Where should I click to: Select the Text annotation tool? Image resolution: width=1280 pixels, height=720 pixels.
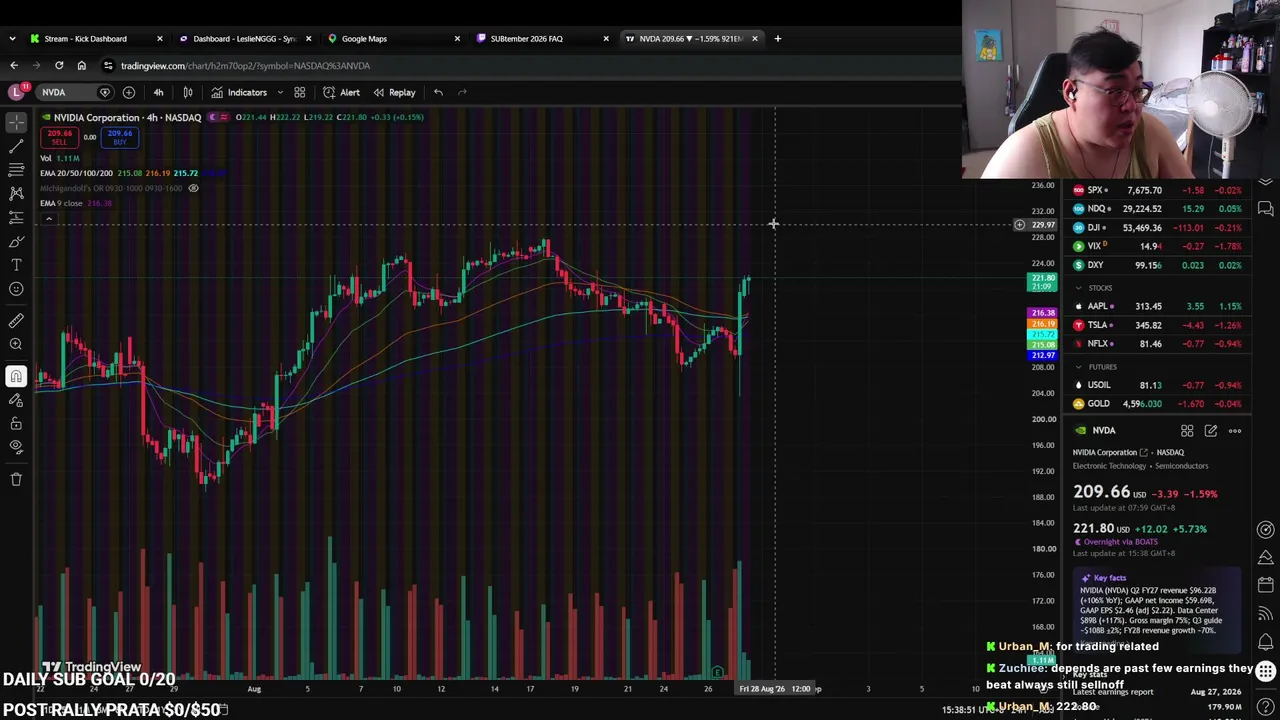point(16,265)
